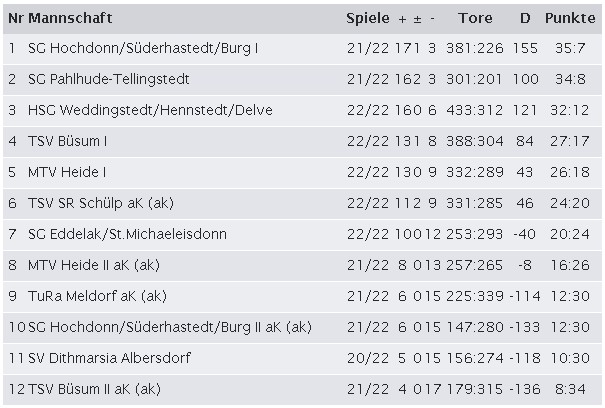Select MTV Heide II aK row
The image size is (605, 408).
(x=302, y=266)
